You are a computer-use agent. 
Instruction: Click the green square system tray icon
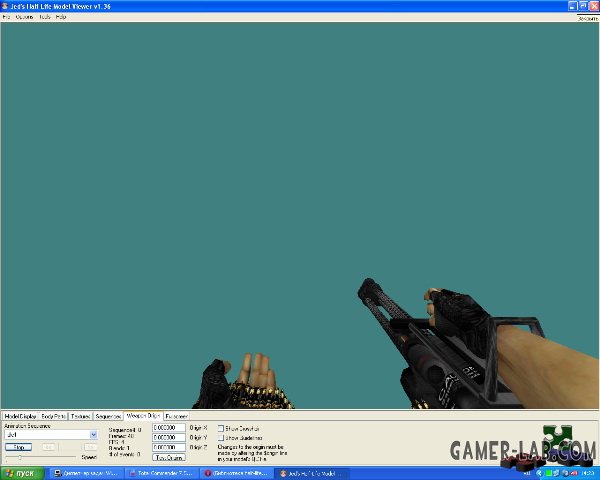click(549, 474)
